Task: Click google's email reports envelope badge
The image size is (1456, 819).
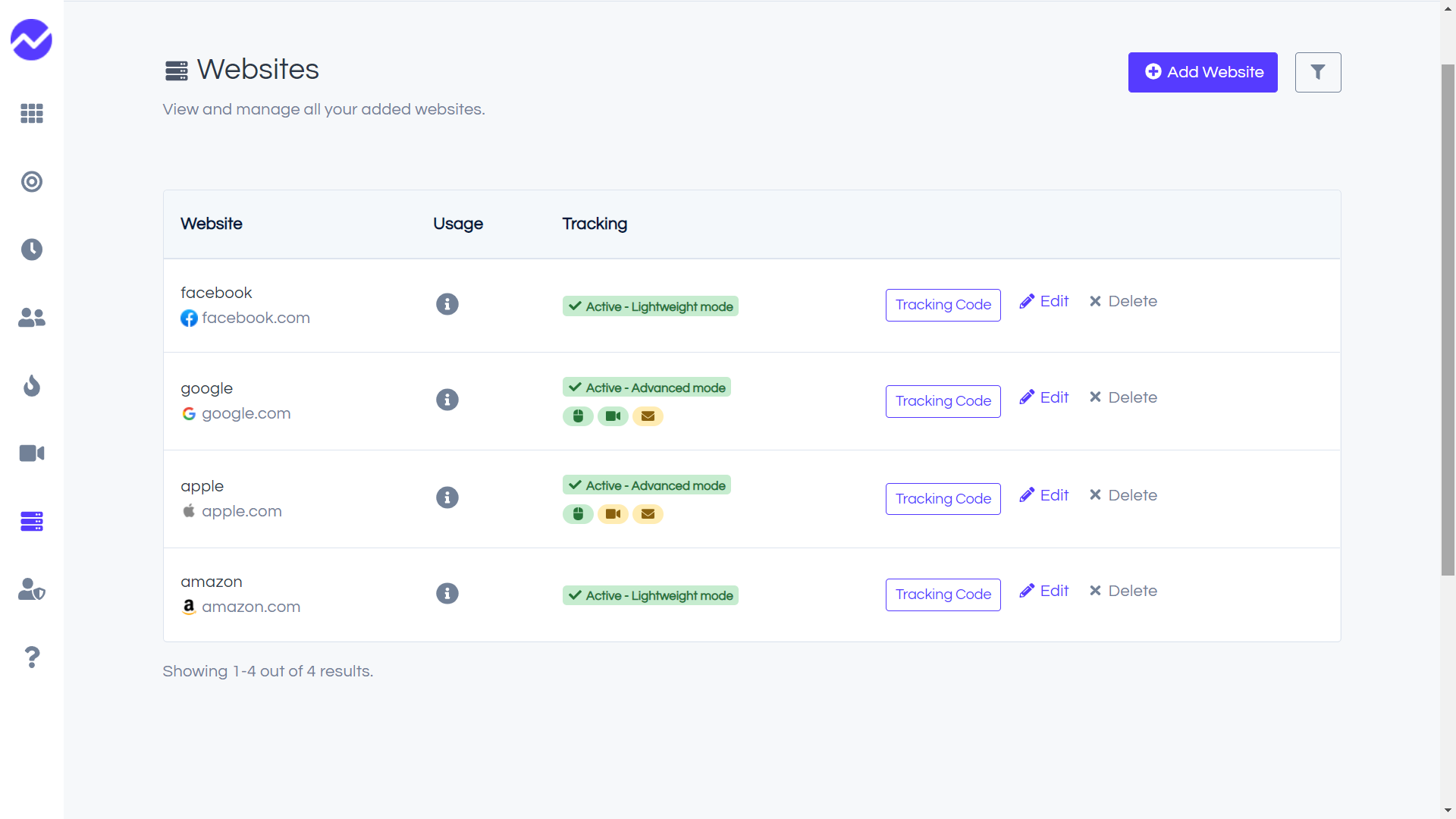Action: (x=648, y=416)
